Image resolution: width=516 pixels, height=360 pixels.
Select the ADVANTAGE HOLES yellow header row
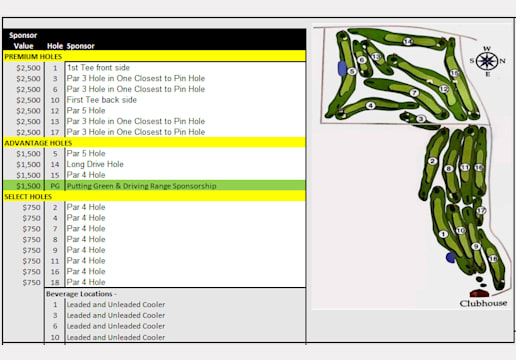[154, 143]
